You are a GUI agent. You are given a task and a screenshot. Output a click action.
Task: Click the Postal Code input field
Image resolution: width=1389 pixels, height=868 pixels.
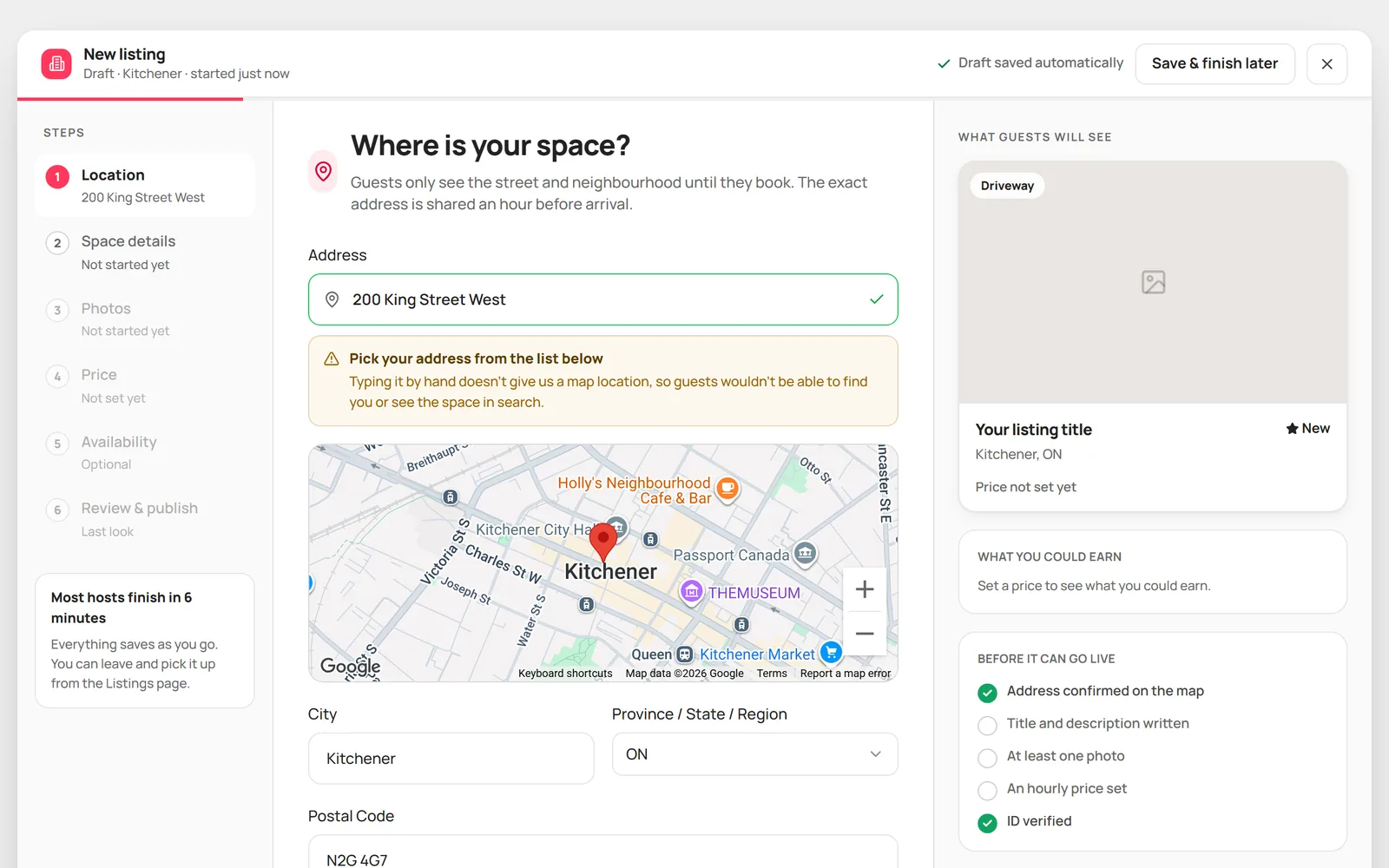click(x=603, y=852)
